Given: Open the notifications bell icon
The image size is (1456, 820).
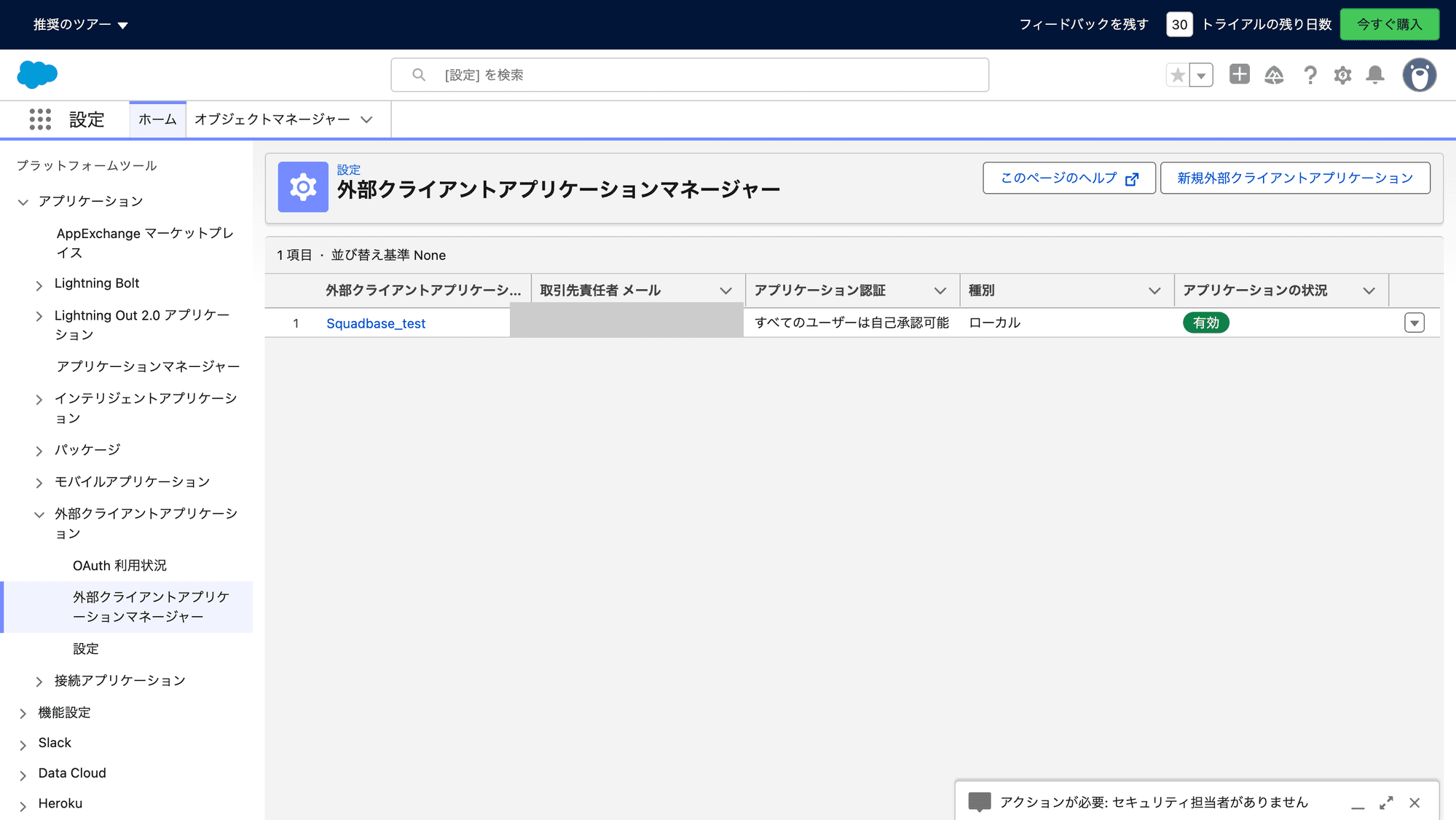Looking at the screenshot, I should 1375,74.
